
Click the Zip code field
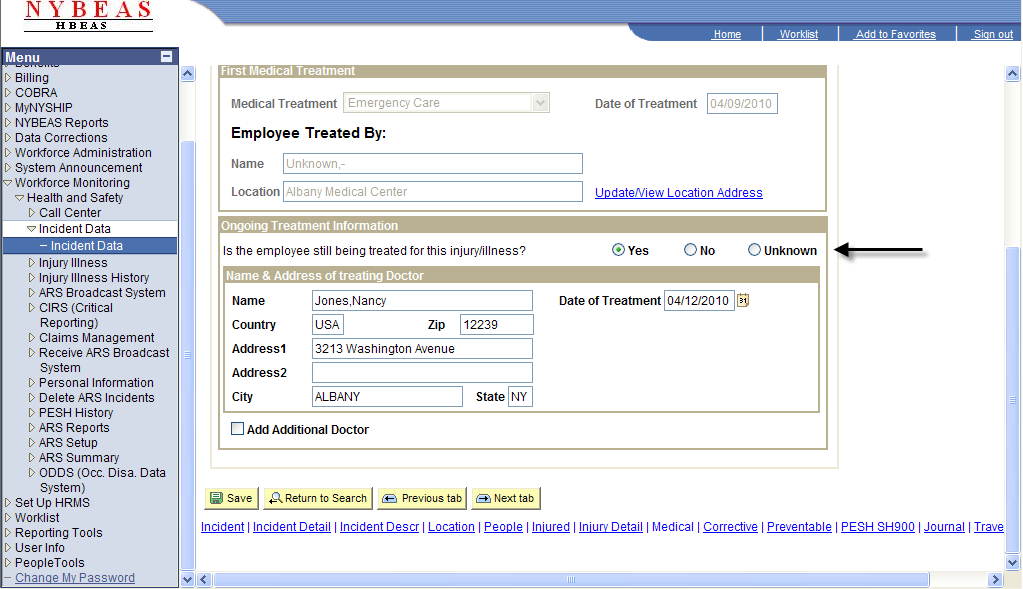pos(496,324)
